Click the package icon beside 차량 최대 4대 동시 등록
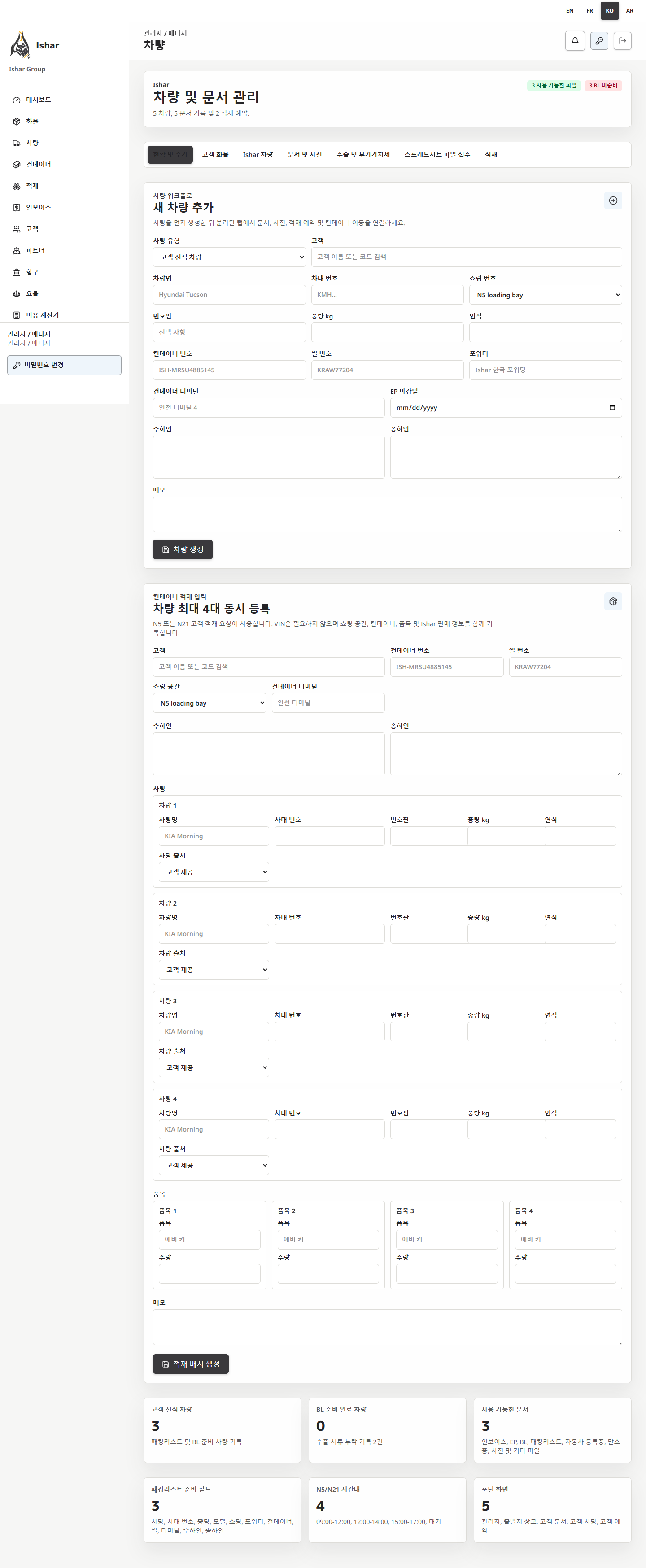 coord(613,601)
